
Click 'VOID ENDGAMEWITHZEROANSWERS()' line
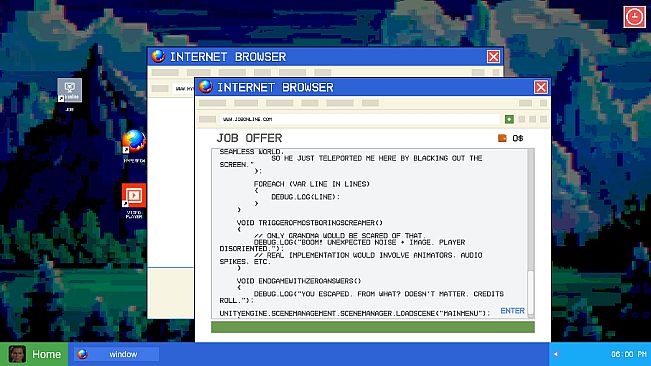pyautogui.click(x=299, y=281)
